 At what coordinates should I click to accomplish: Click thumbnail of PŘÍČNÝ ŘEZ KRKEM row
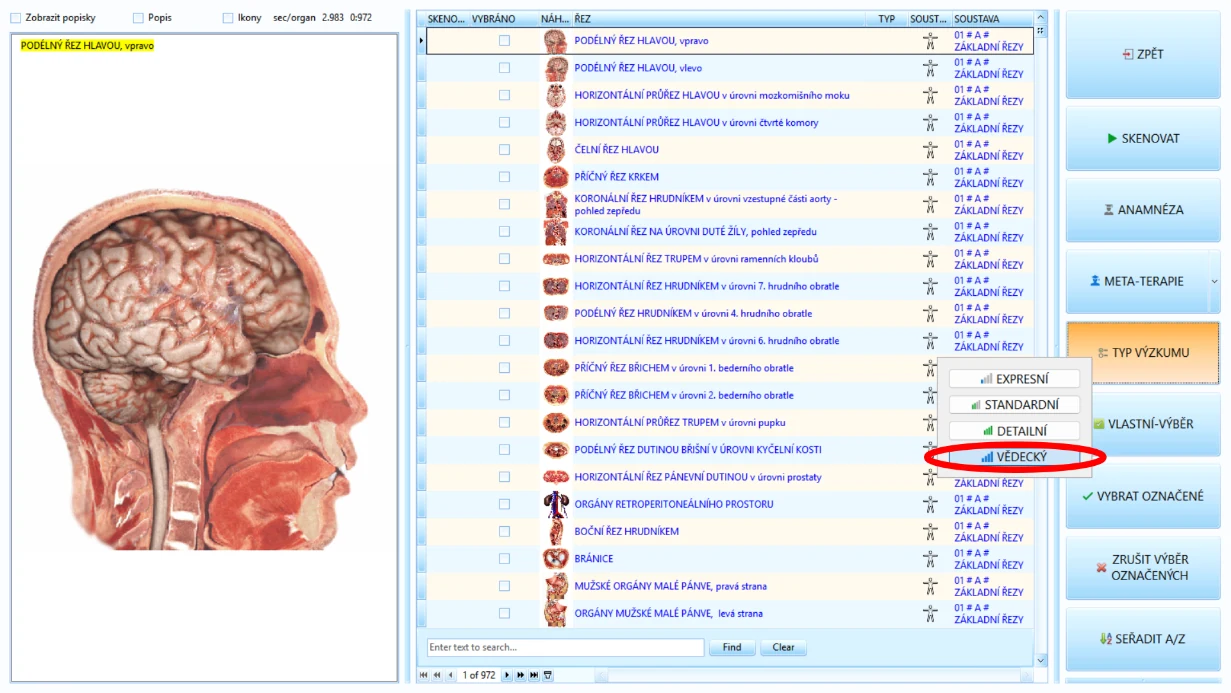click(555, 177)
